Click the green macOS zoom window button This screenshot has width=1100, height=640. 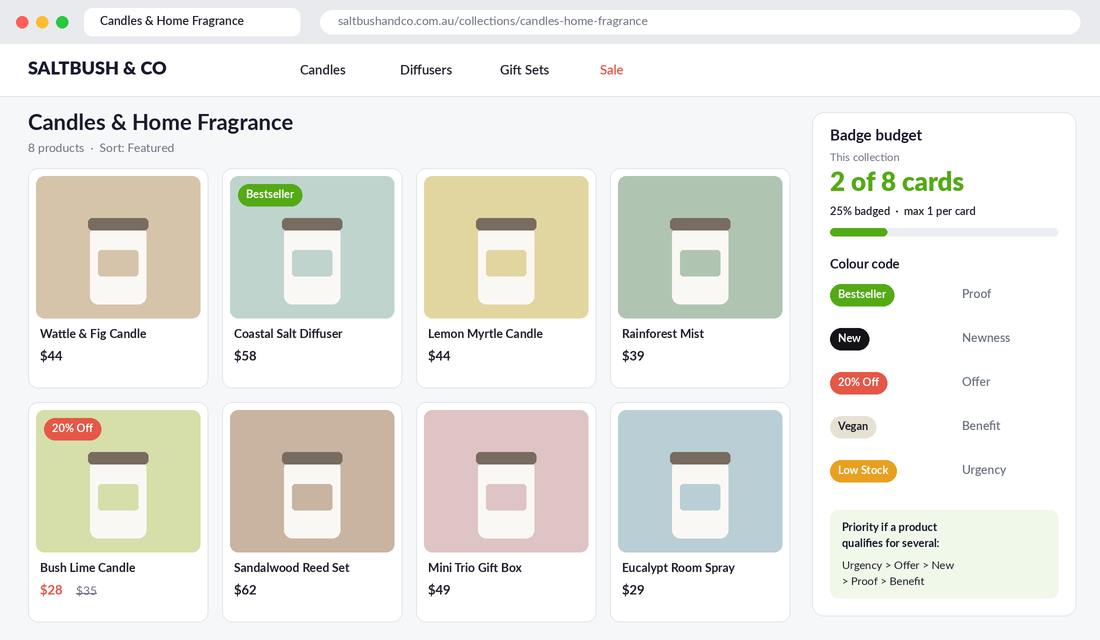62,22
